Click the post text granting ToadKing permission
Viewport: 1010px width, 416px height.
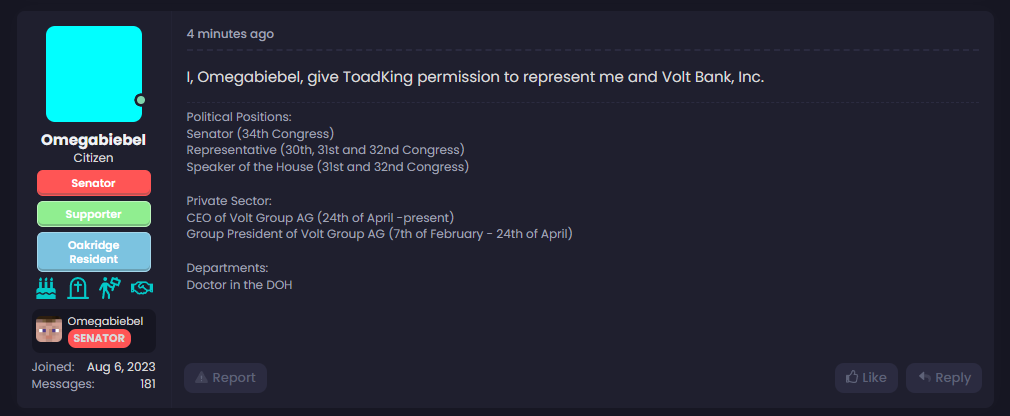475,77
